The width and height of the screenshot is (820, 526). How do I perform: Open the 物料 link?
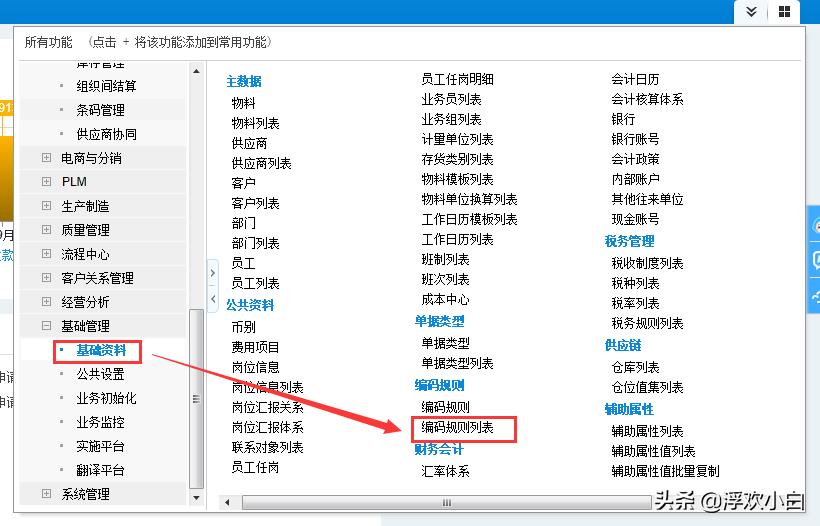(x=244, y=104)
